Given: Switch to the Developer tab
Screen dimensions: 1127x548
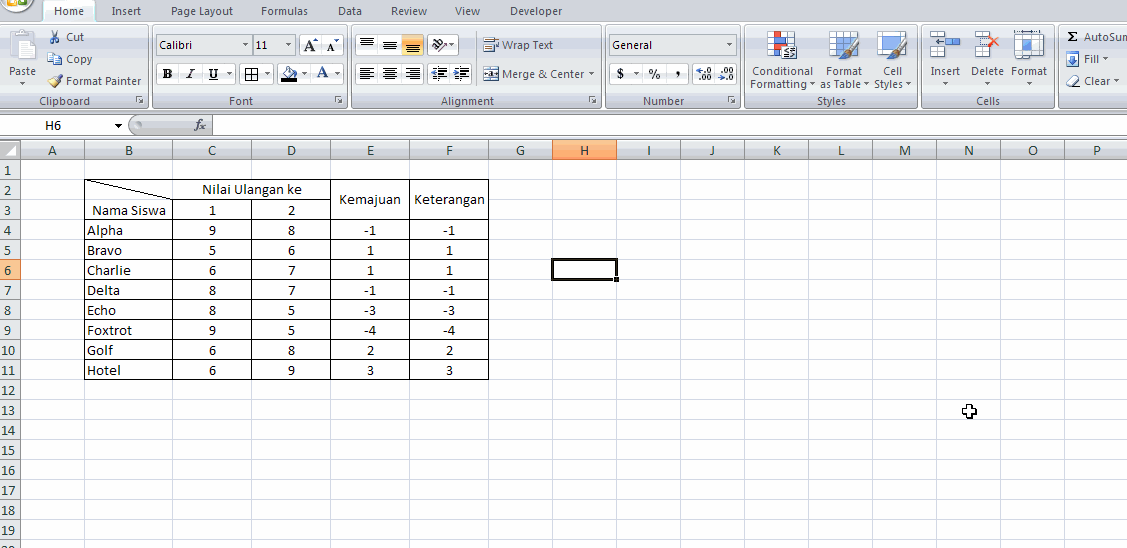Looking at the screenshot, I should tap(536, 11).
